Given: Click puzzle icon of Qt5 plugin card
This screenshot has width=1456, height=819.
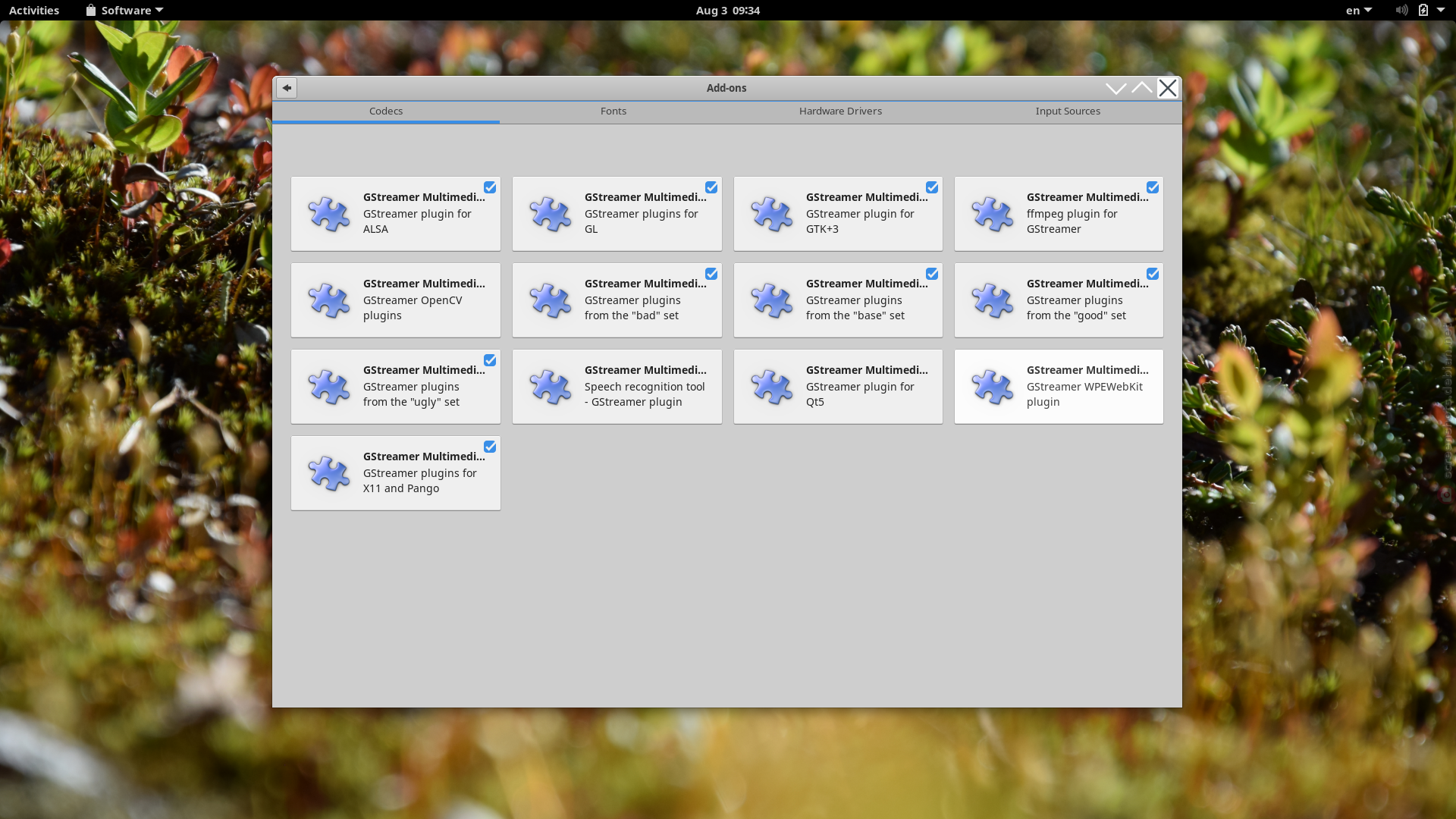Looking at the screenshot, I should pos(771,387).
